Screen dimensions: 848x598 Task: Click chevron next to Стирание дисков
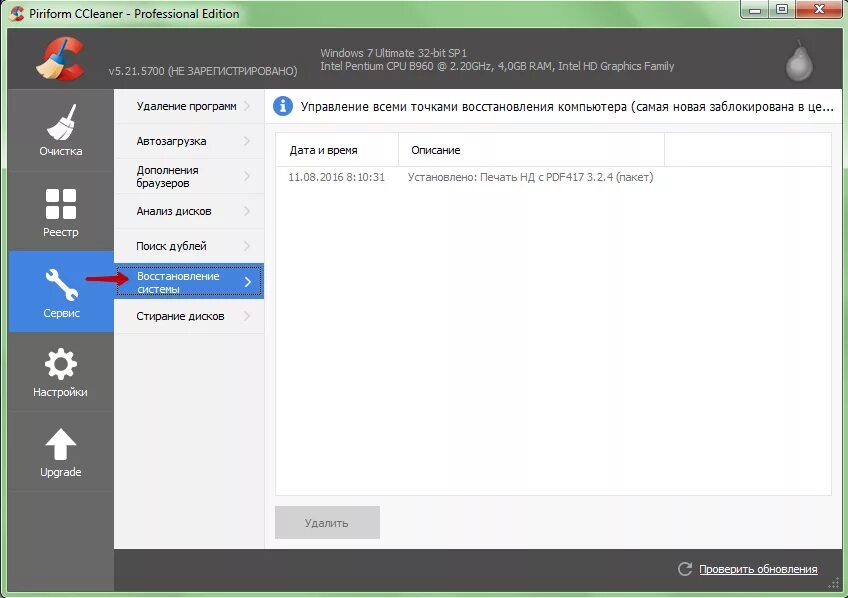click(x=247, y=316)
